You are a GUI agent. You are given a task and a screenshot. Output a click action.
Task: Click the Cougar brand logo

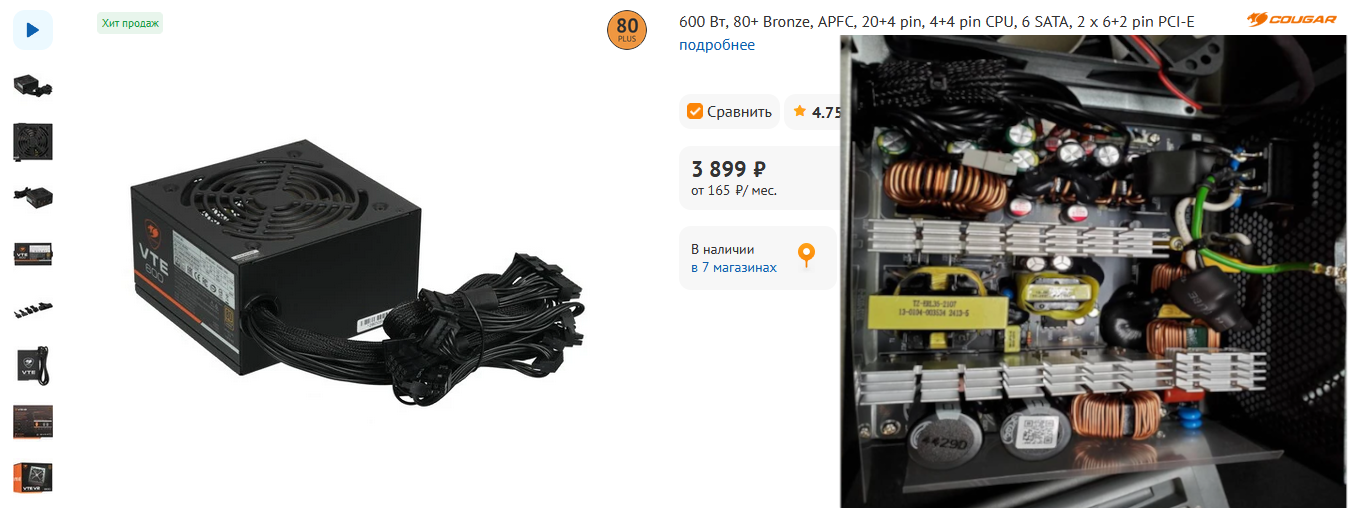click(1291, 20)
